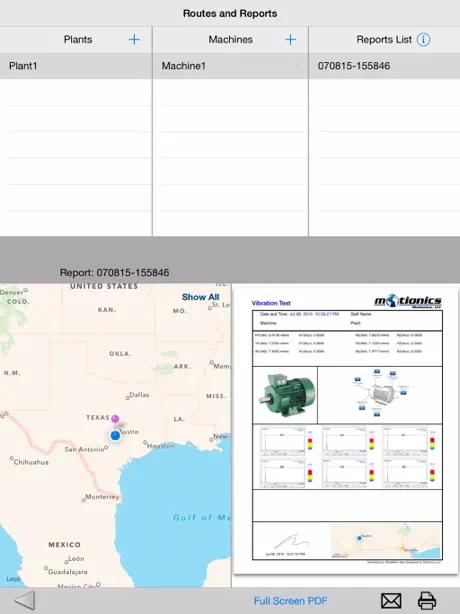
Task: Open the Vibration Test PDF preview
Action: [346, 431]
